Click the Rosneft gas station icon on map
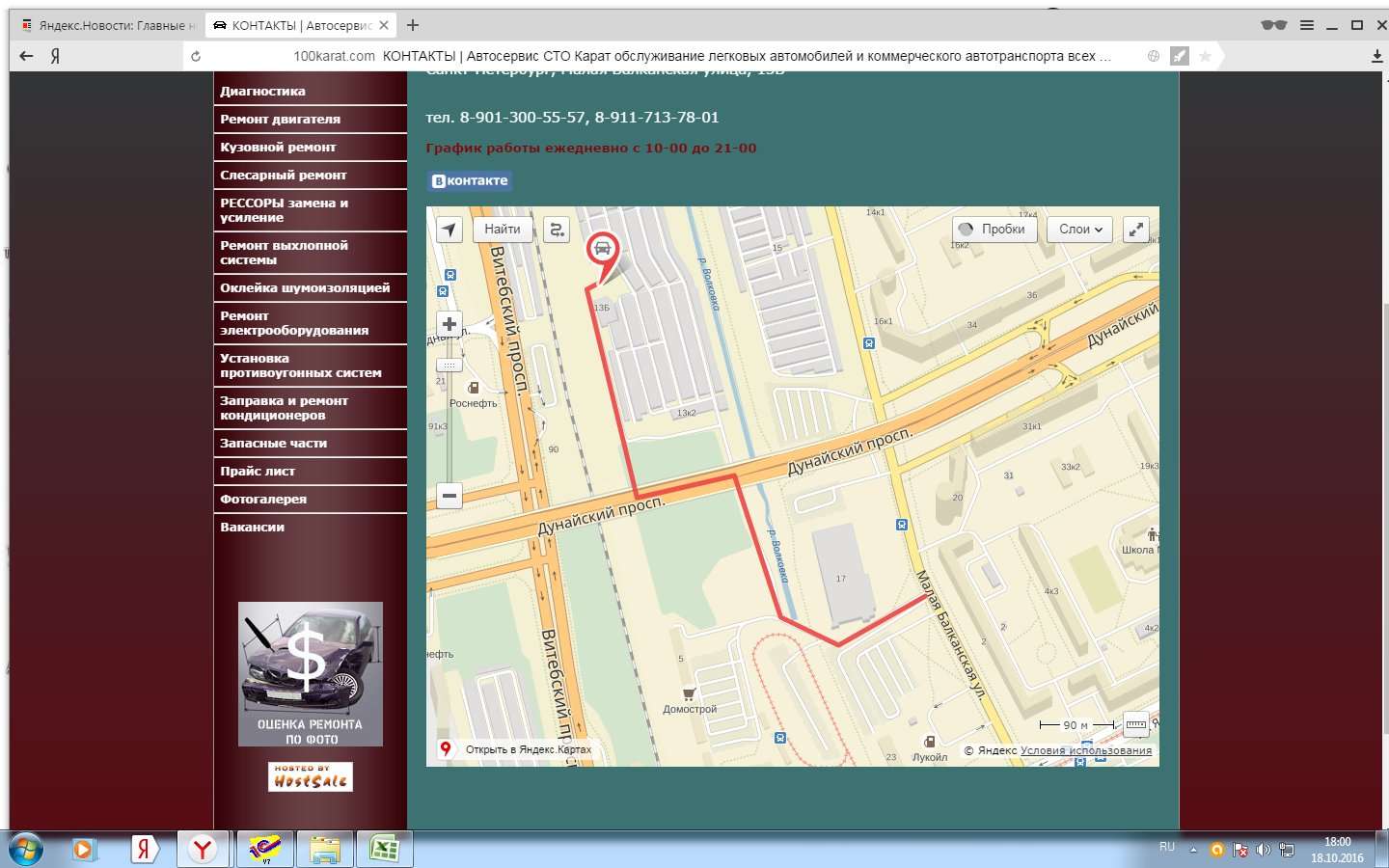This screenshot has width=1389, height=868. point(474,388)
